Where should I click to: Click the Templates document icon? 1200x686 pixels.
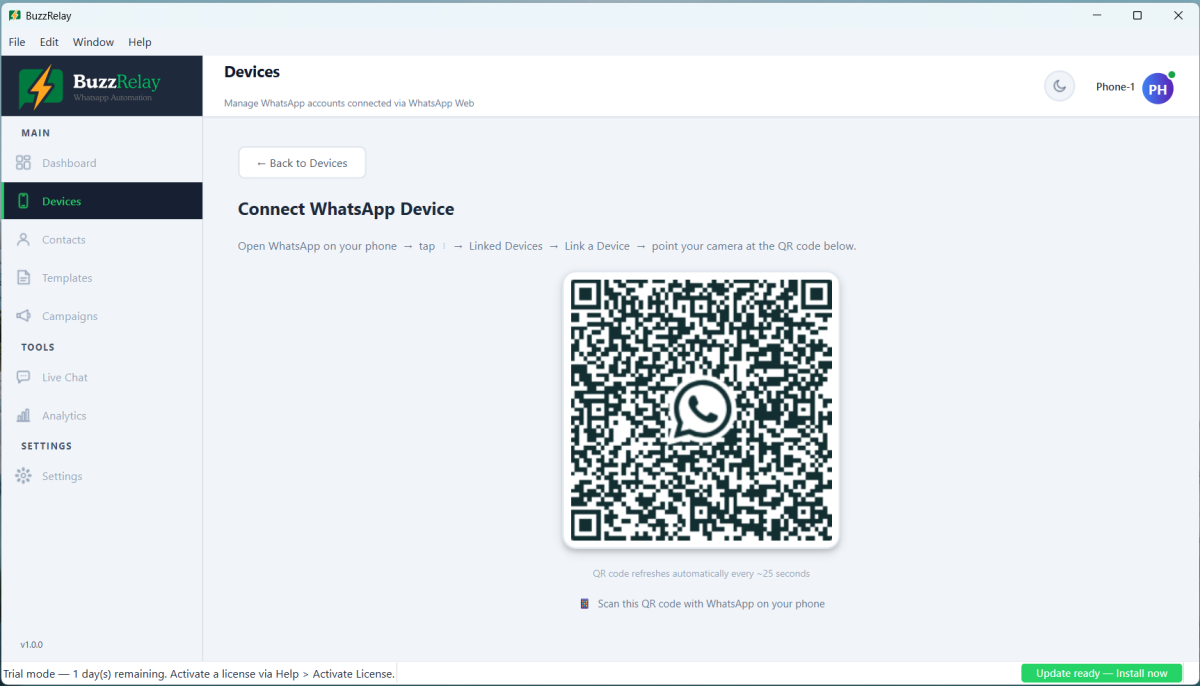click(x=23, y=278)
